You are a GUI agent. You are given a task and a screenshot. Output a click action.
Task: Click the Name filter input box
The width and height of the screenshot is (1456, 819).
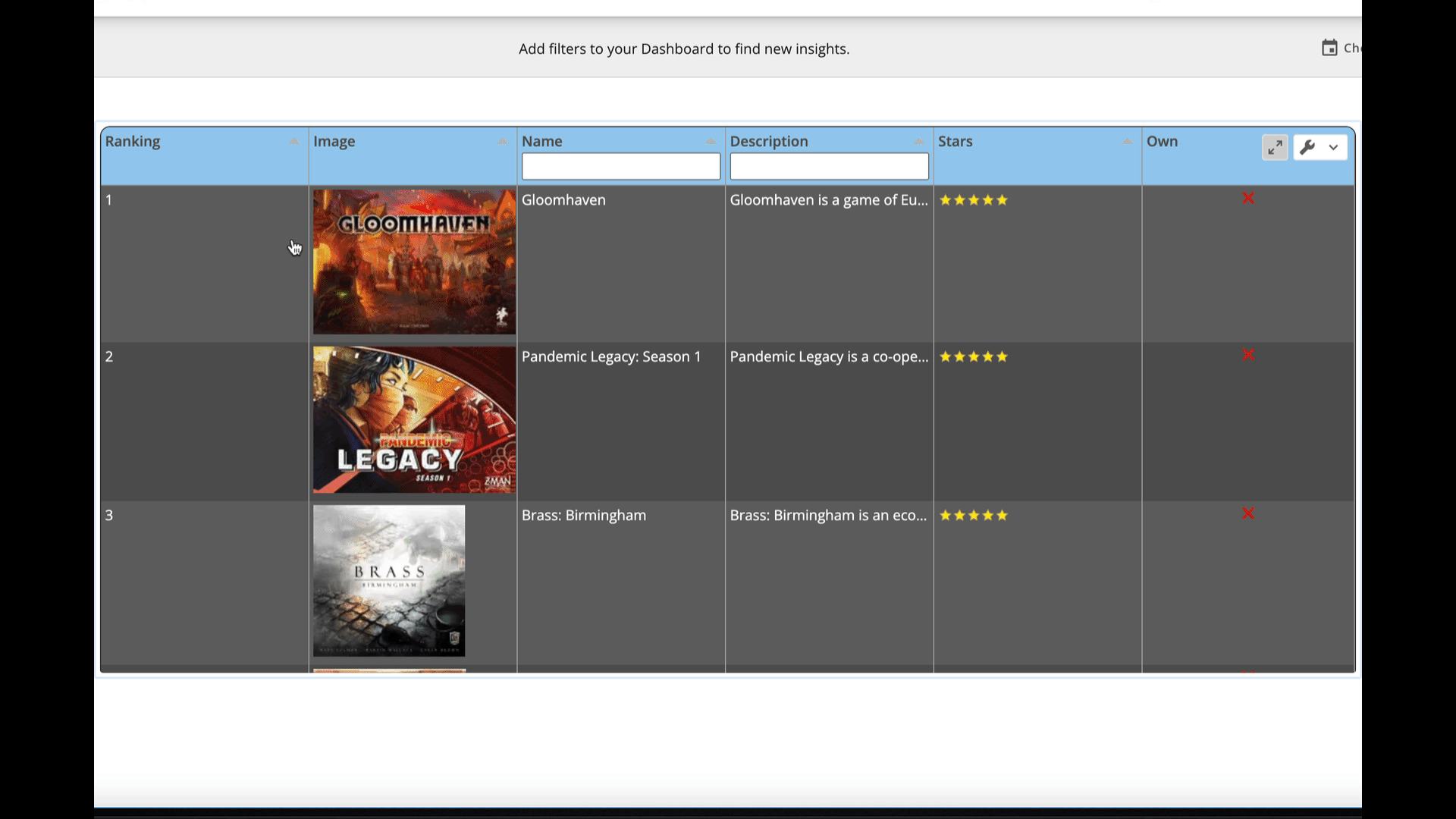pyautogui.click(x=621, y=166)
